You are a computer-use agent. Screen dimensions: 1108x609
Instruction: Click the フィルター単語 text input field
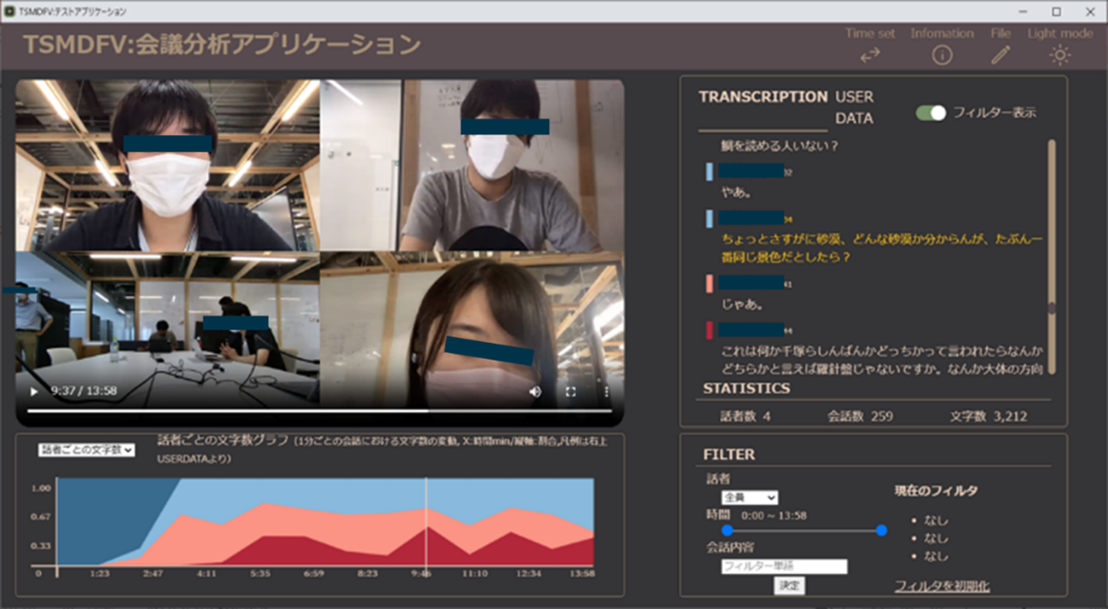point(784,566)
